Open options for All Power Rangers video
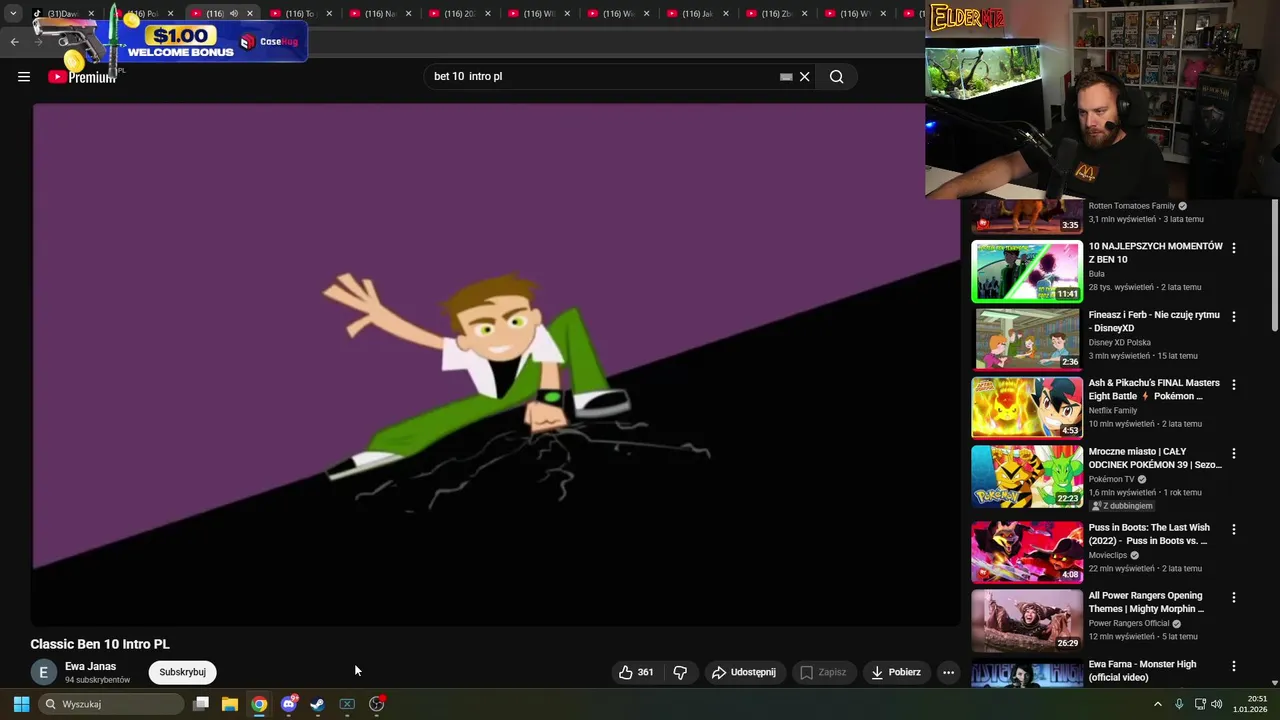 point(1233,597)
